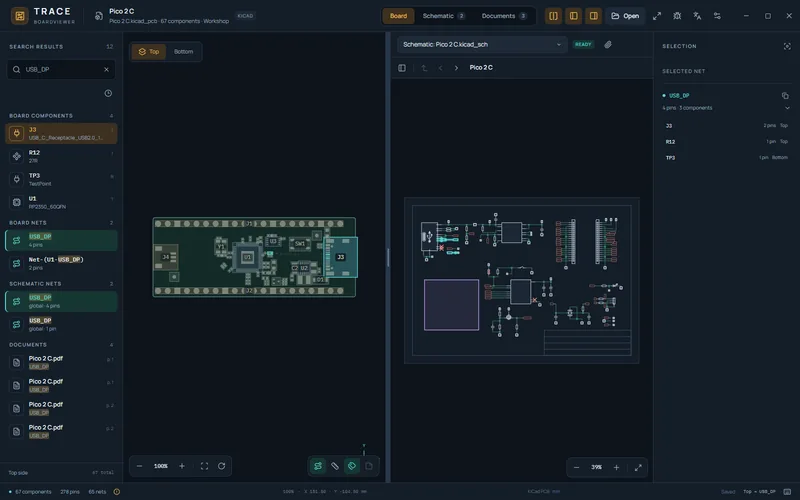The height and width of the screenshot is (500, 800).
Task: Select TP3 in selected net list
Action: coord(727,158)
